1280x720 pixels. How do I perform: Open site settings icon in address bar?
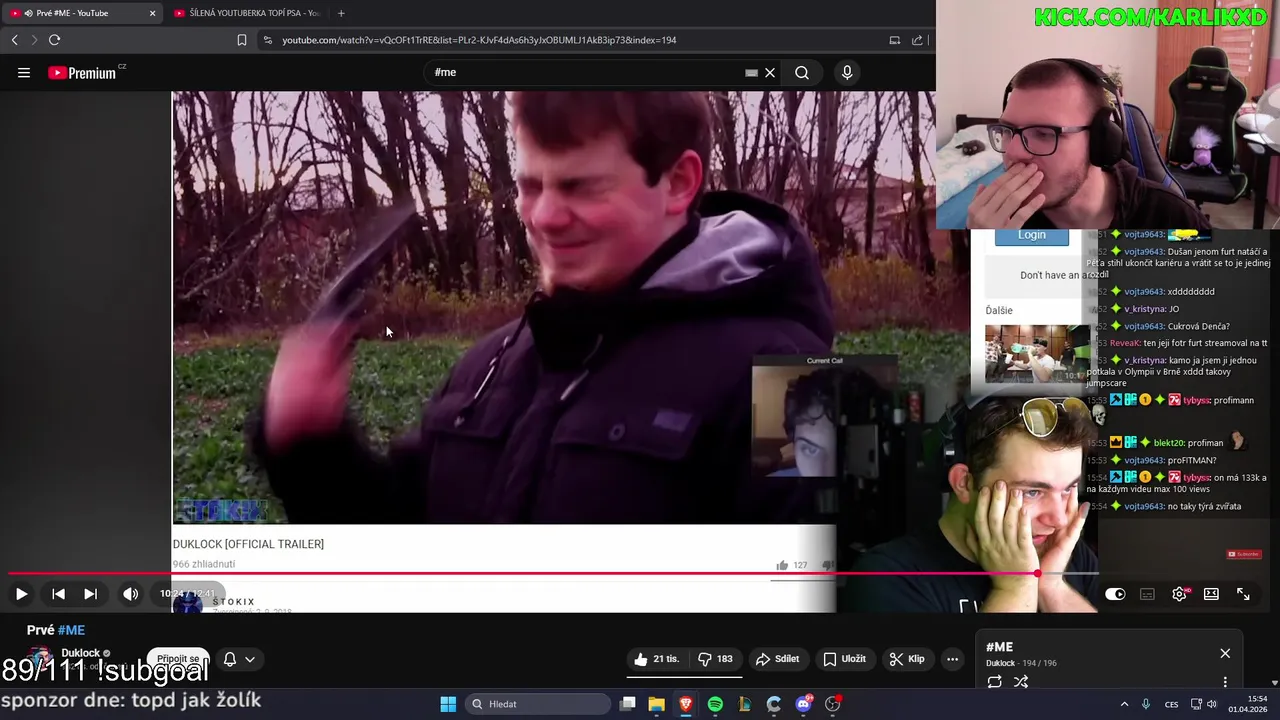click(267, 40)
